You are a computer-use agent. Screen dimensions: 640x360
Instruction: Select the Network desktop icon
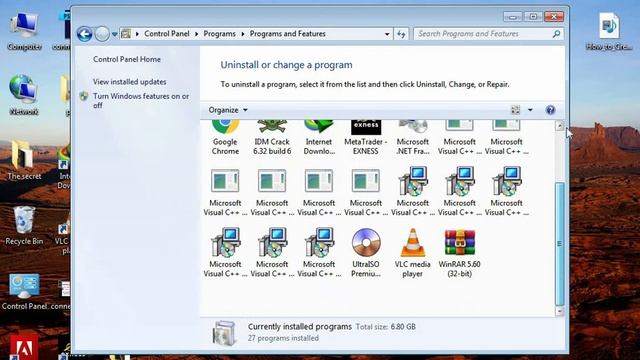(23, 95)
